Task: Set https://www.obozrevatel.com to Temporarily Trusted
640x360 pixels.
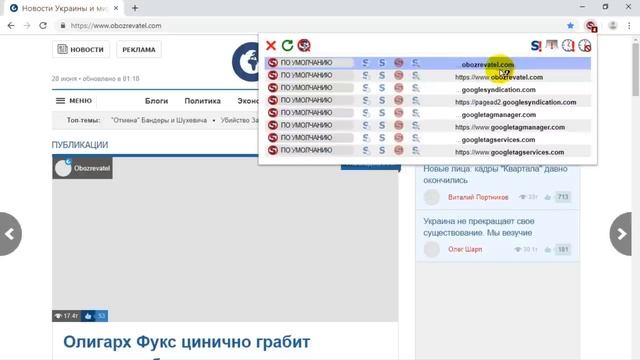Action: click(x=366, y=76)
